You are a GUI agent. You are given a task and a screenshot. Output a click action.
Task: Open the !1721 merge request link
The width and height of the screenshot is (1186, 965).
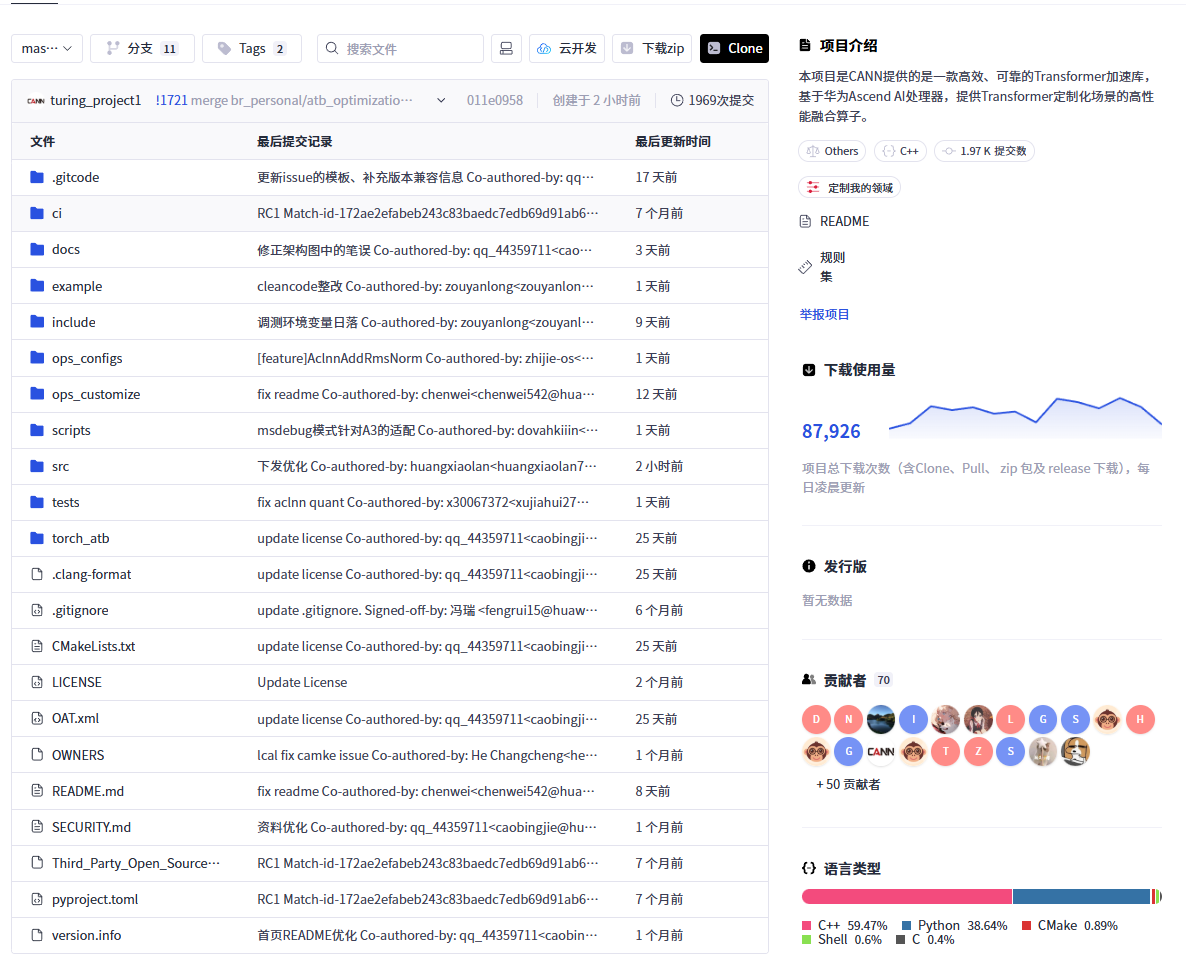click(x=172, y=101)
